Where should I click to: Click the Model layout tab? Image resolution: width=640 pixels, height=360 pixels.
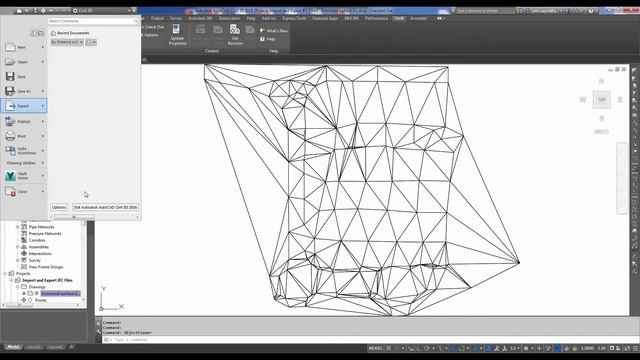point(13,347)
